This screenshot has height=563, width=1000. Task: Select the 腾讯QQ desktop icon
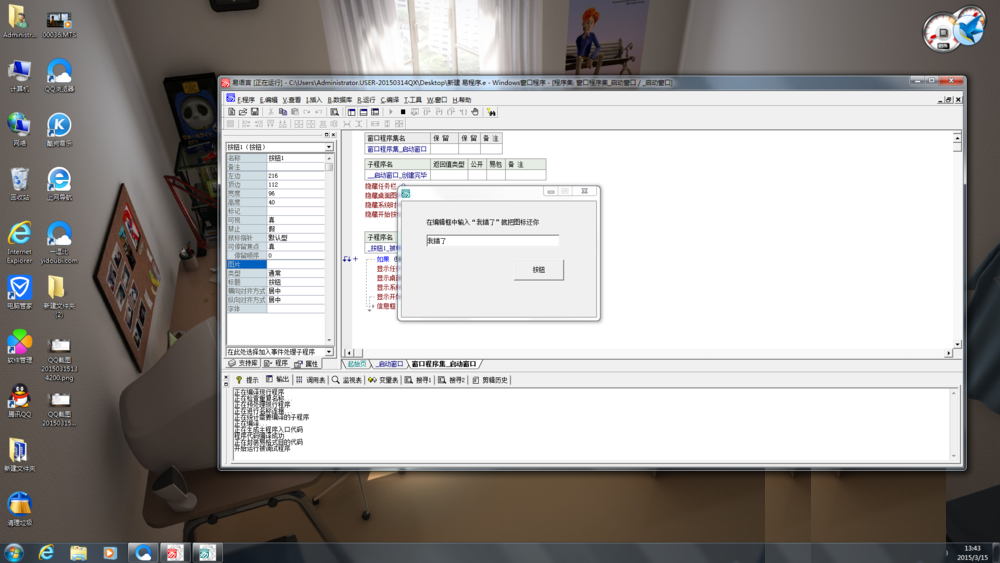(x=20, y=401)
